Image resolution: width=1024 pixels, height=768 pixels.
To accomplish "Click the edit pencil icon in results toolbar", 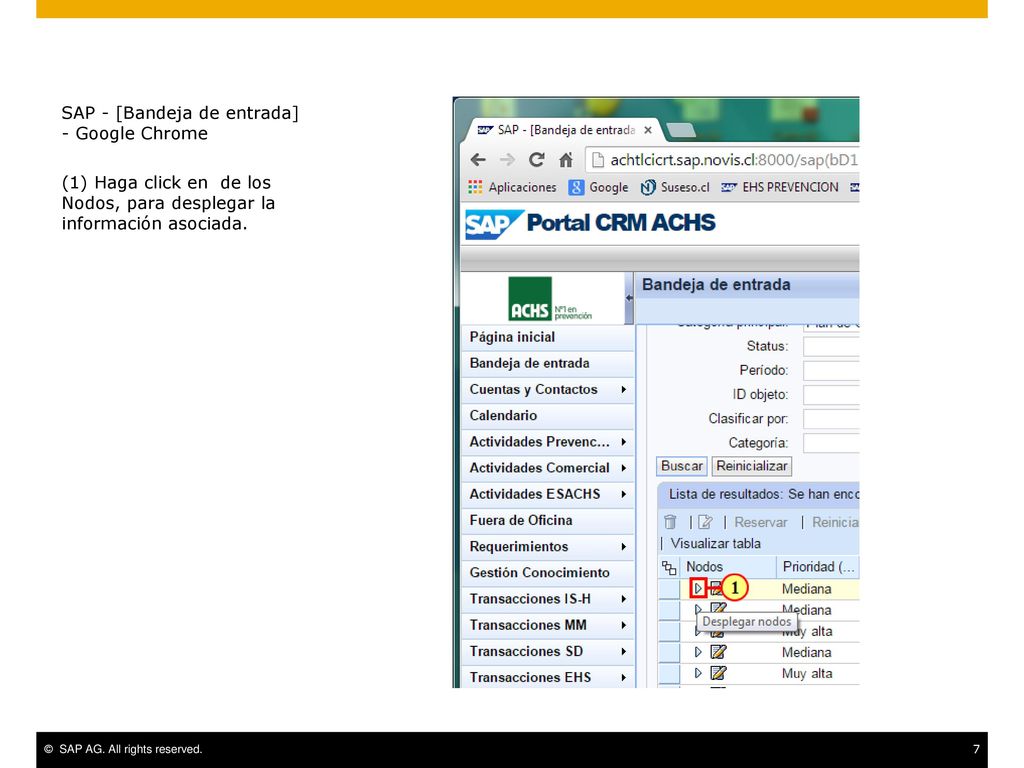I will pos(705,522).
